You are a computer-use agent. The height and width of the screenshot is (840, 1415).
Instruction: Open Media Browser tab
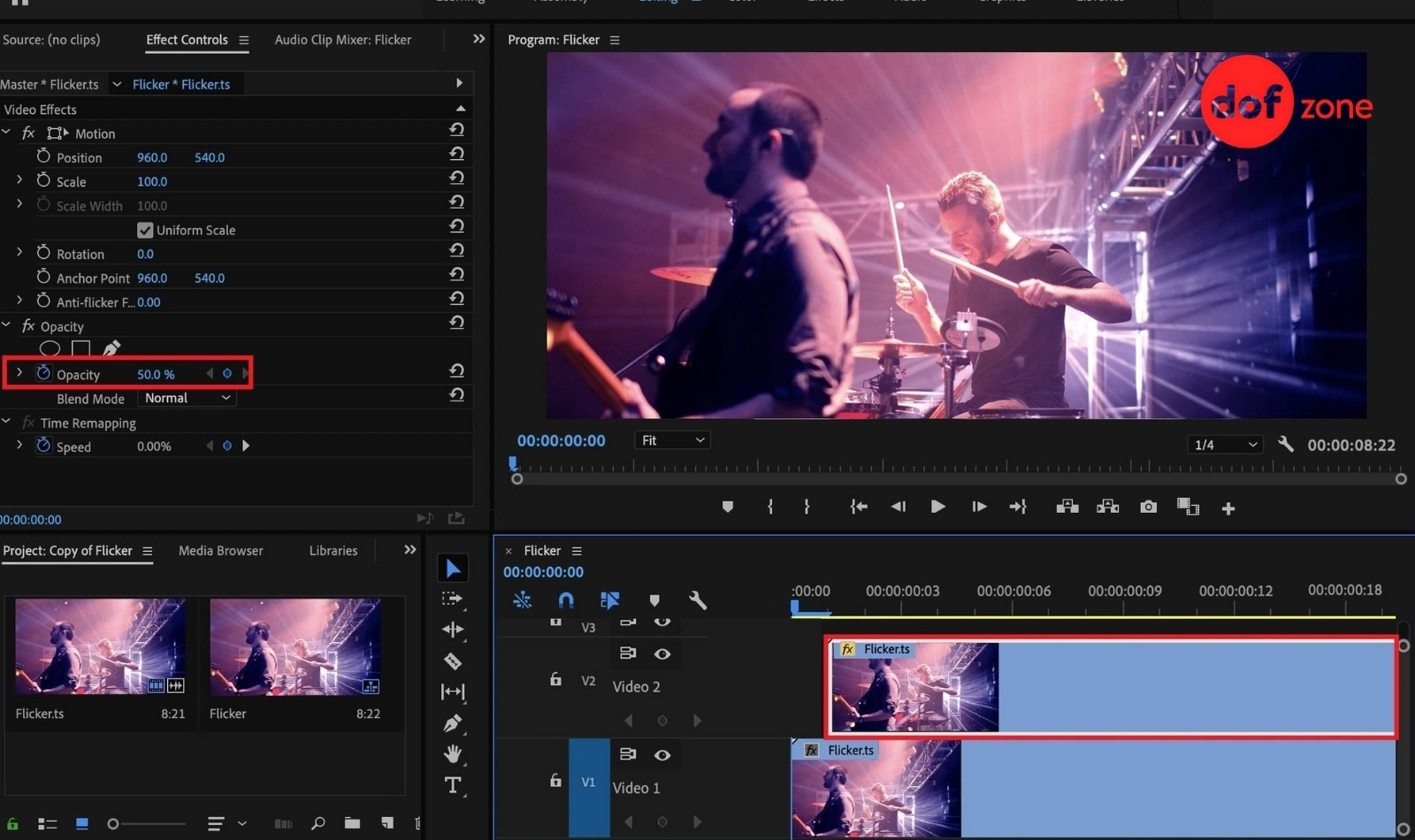220,550
